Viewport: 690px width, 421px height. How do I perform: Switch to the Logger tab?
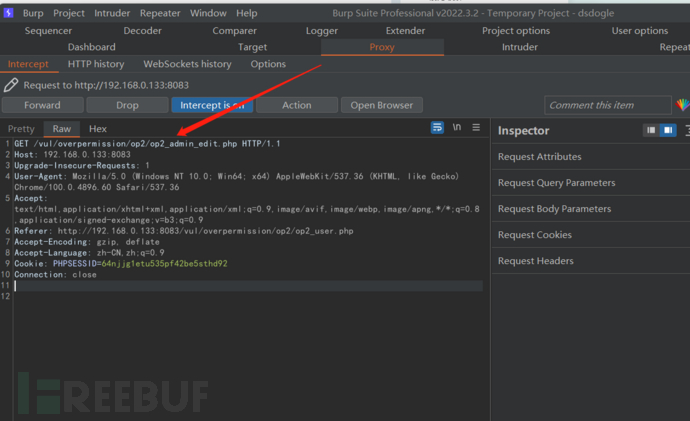pyautogui.click(x=322, y=31)
